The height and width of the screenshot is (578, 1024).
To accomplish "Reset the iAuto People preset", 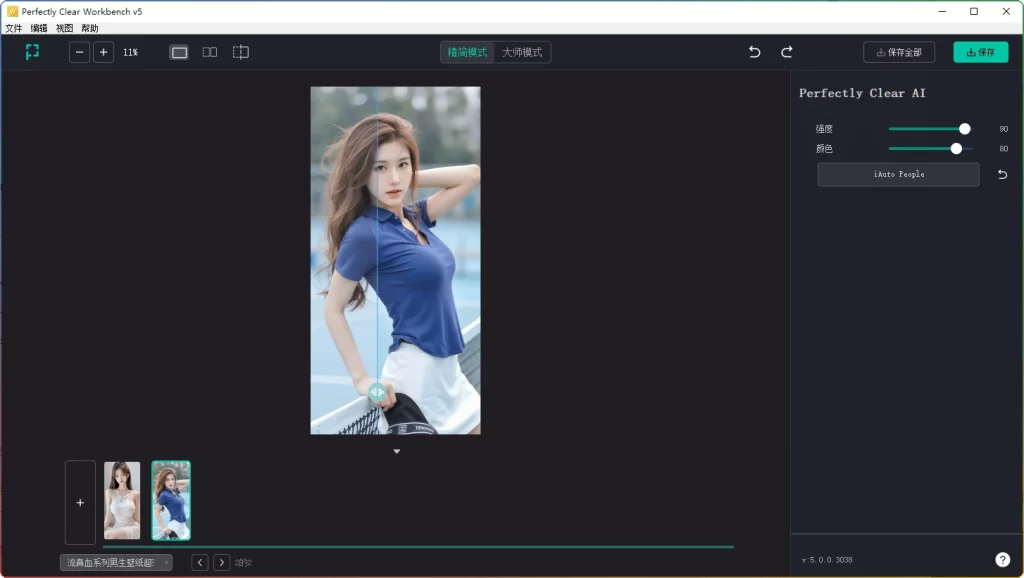I will click(1002, 175).
